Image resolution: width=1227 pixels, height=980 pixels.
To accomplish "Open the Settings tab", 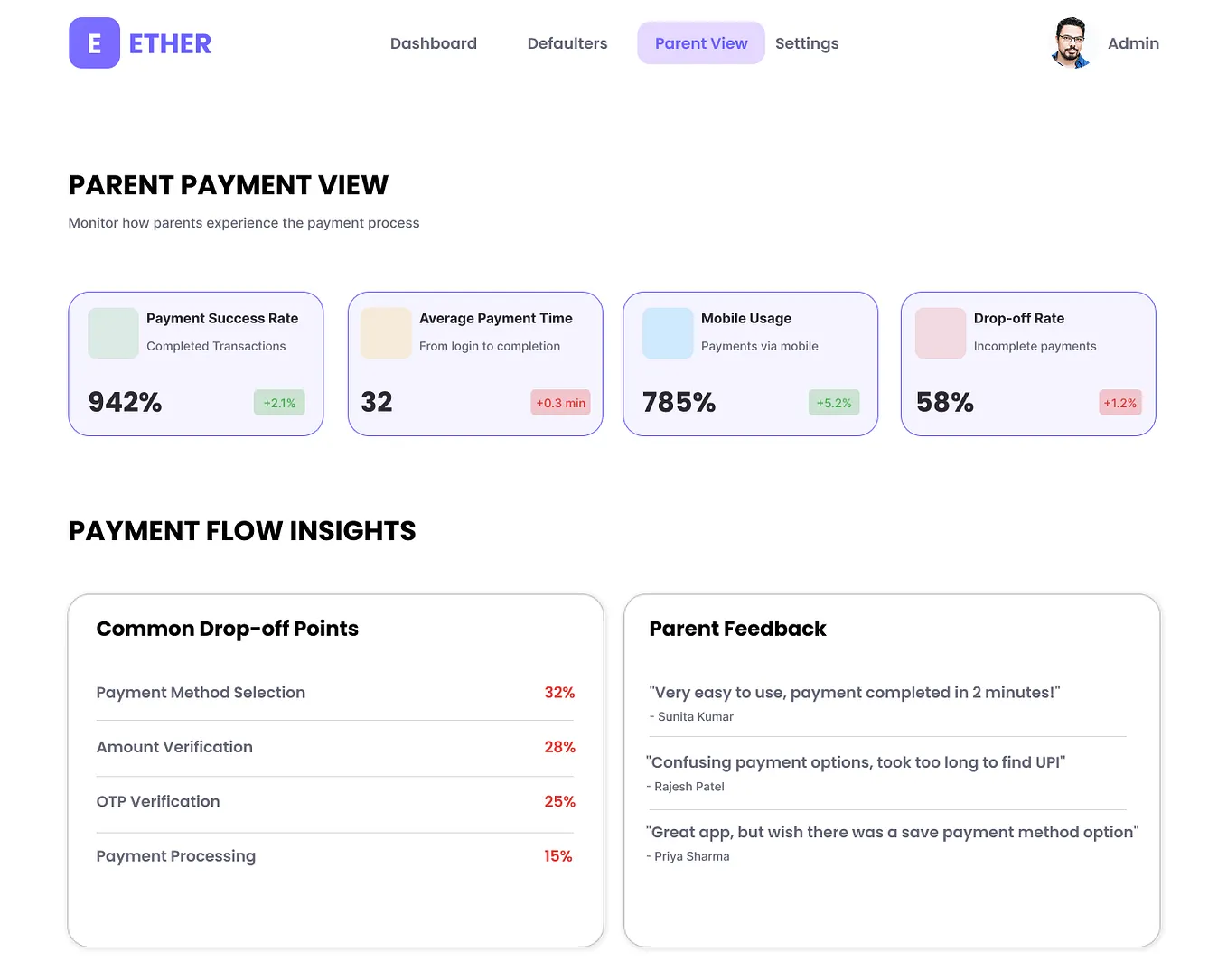I will coord(807,43).
